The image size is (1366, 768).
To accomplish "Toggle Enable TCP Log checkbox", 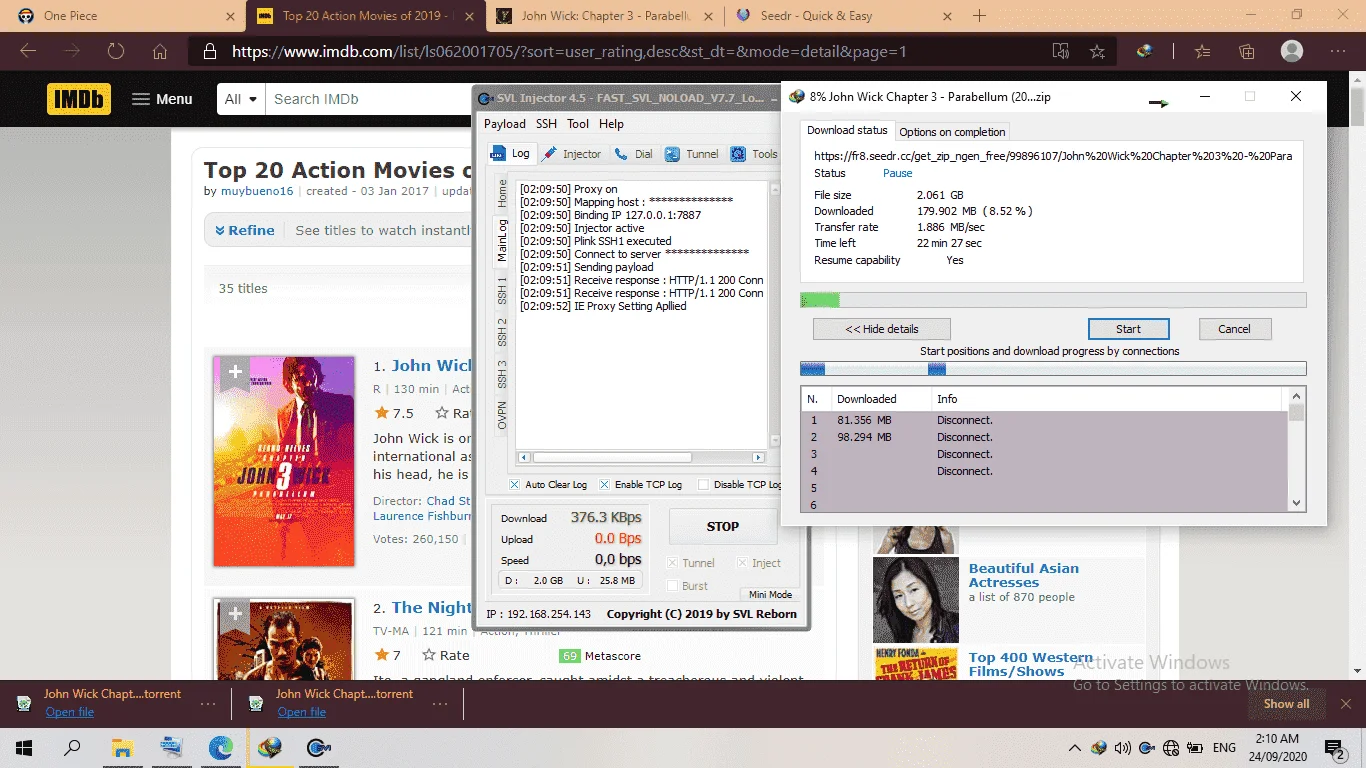I will pyautogui.click(x=604, y=484).
